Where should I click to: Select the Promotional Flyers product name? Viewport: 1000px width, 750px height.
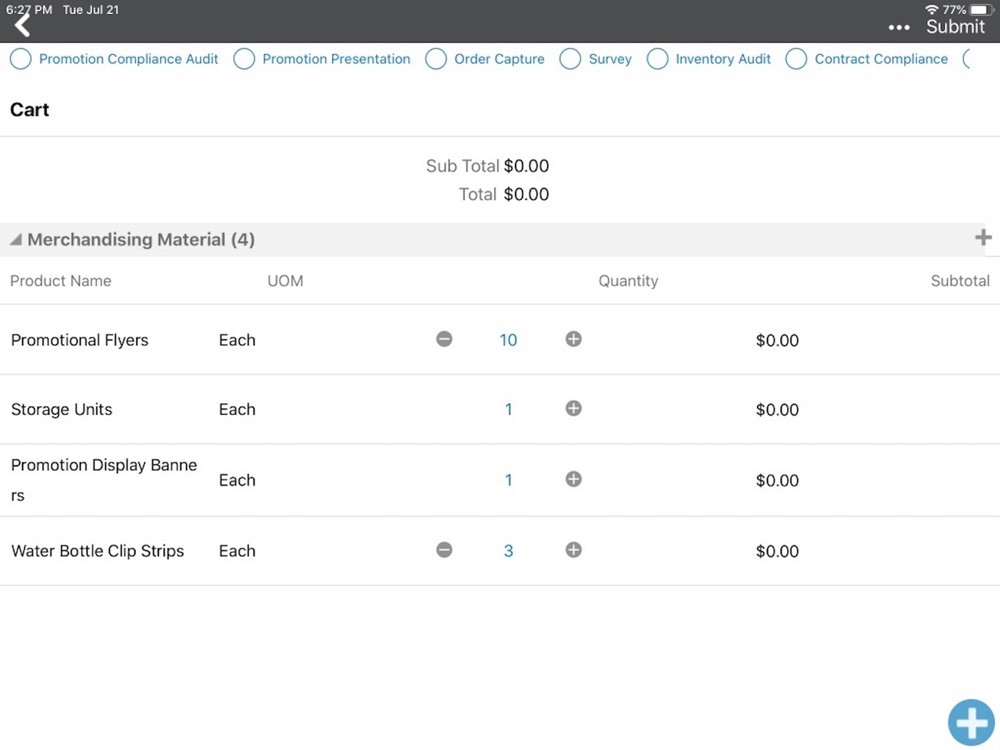[x=80, y=340]
